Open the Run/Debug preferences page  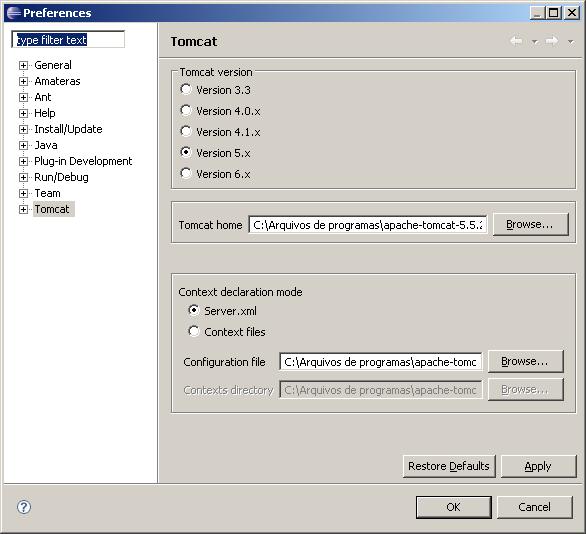coord(61,177)
